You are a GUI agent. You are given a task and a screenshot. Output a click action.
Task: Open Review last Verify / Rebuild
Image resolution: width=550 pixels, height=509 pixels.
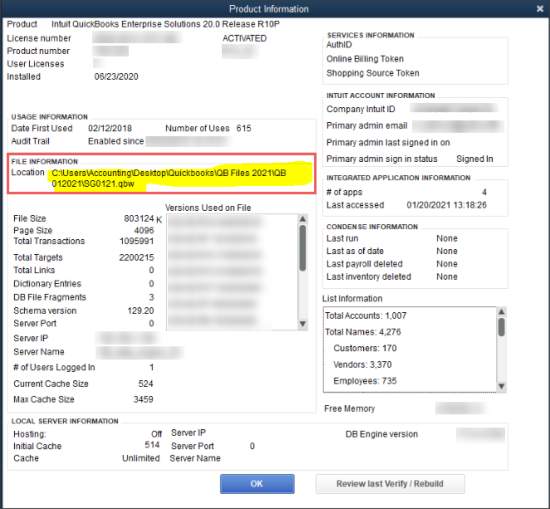pyautogui.click(x=390, y=484)
